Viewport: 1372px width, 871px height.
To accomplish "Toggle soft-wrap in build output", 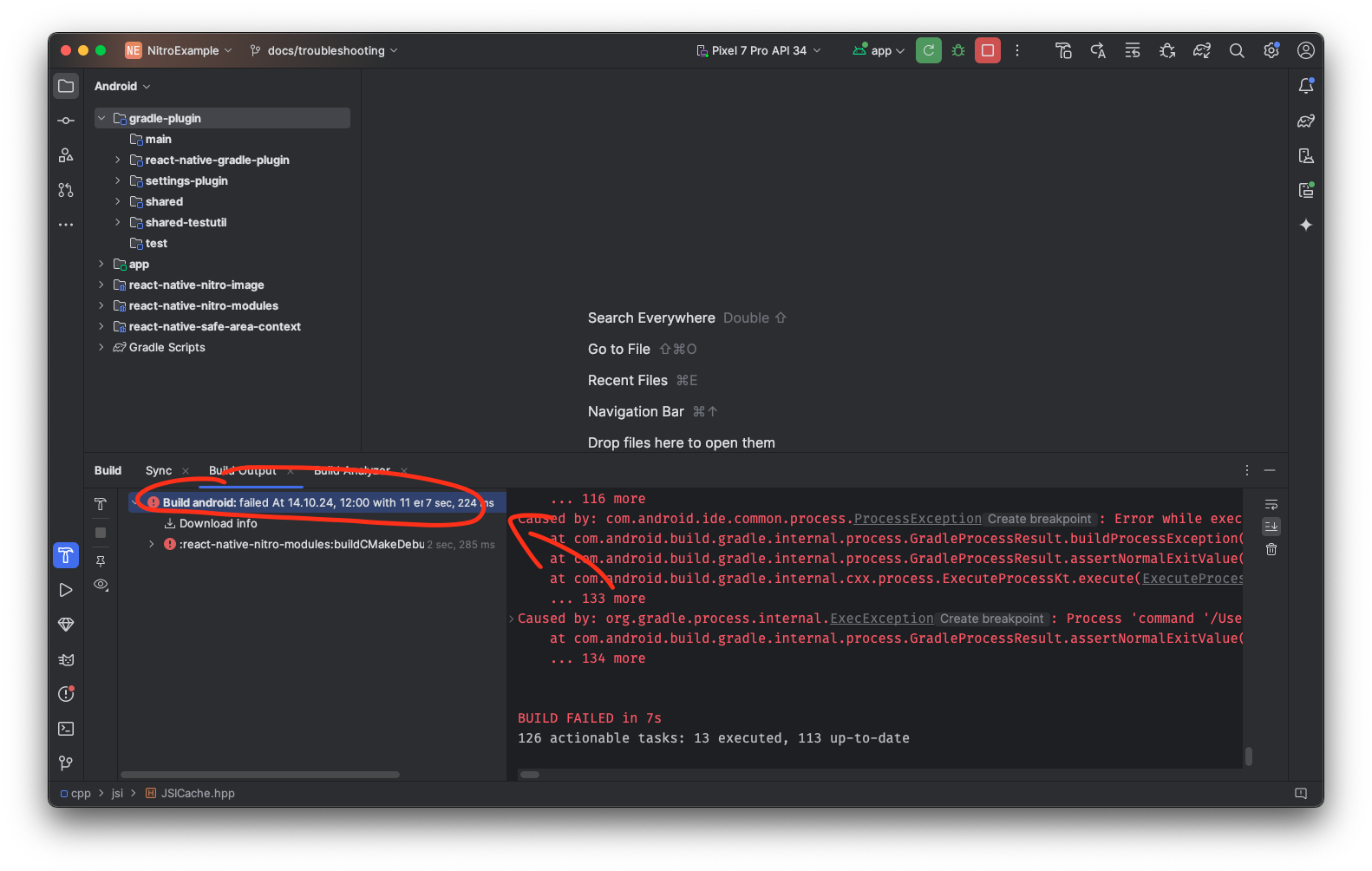I will [1271, 504].
